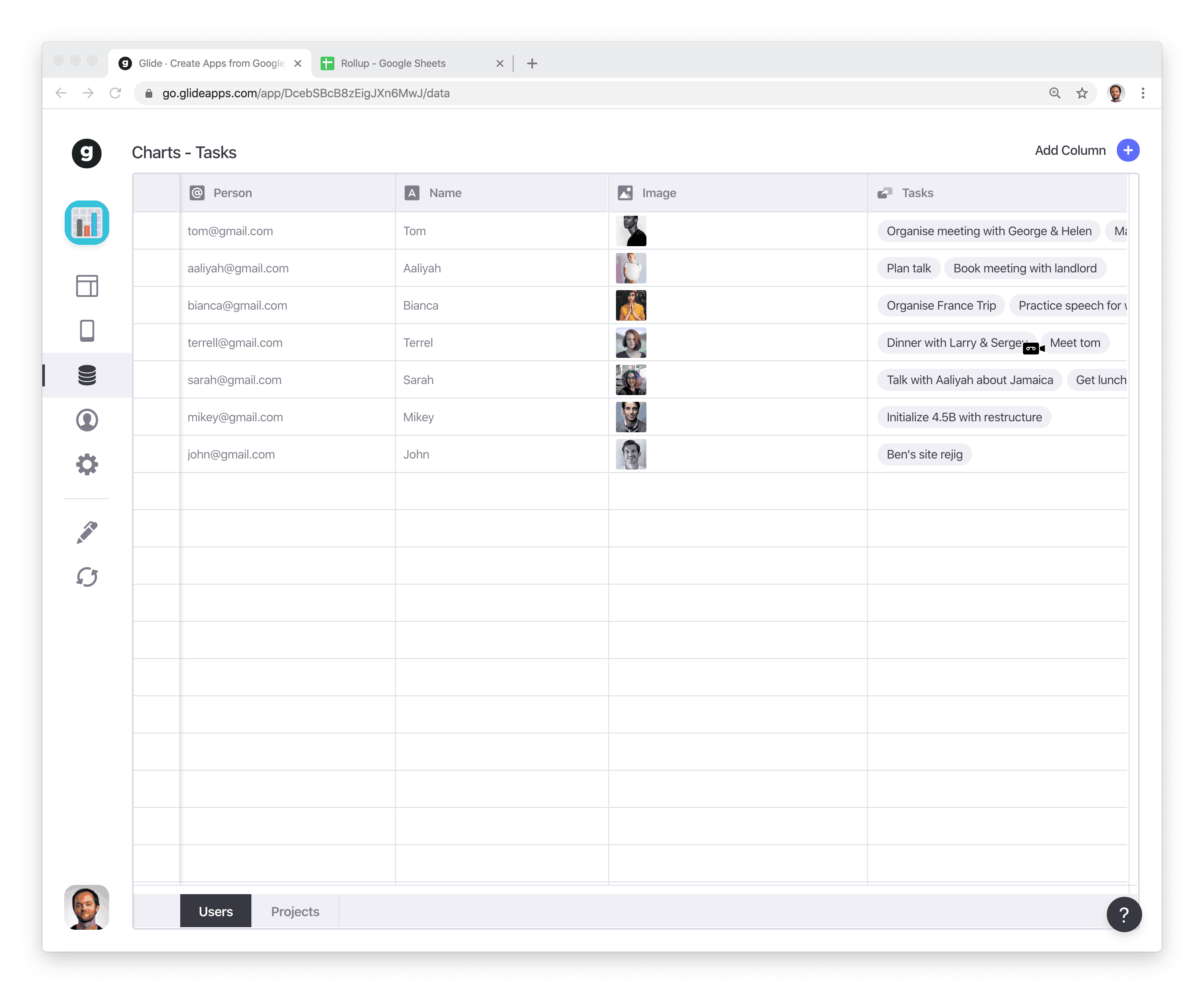This screenshot has width=1204, height=994.
Task: Open the Data editor database icon
Action: pyautogui.click(x=86, y=375)
